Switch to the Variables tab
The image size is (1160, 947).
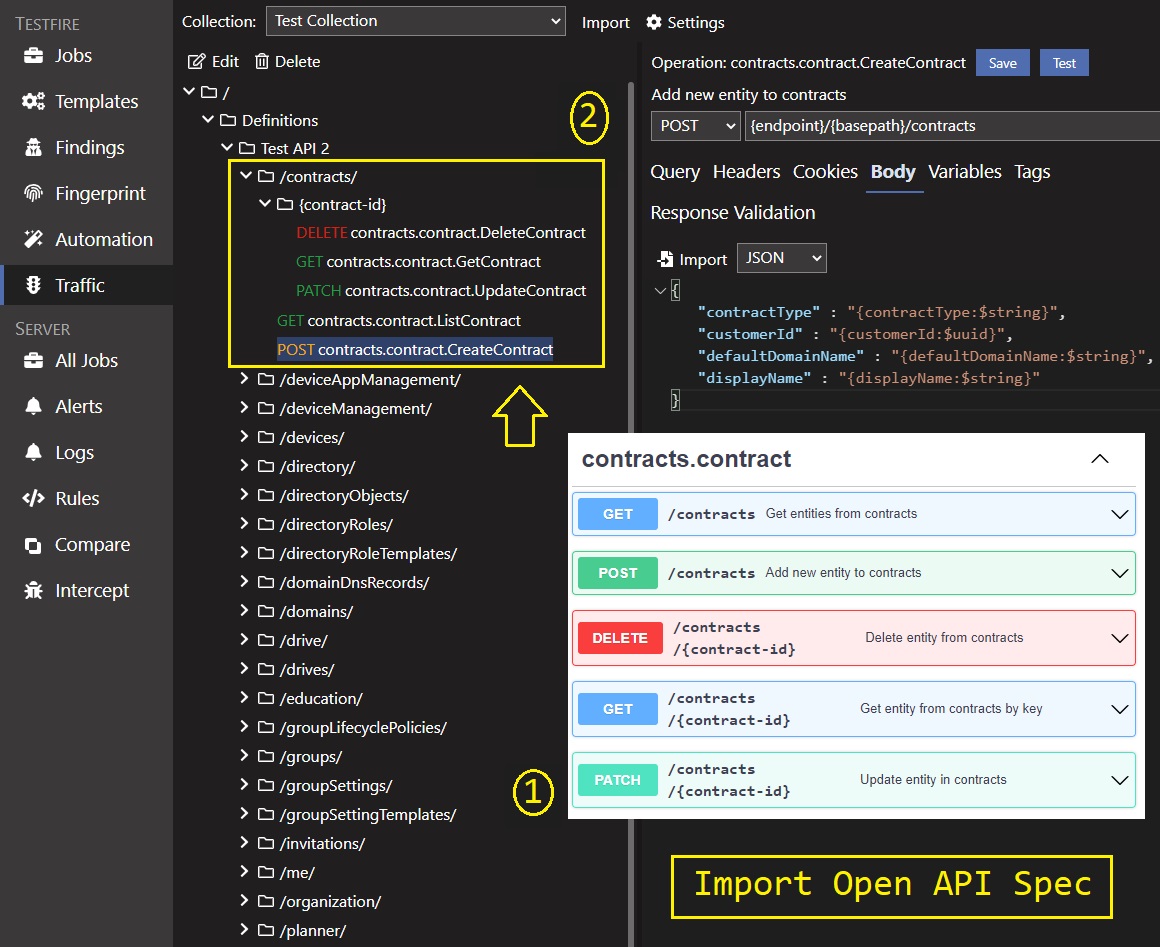tap(965, 172)
